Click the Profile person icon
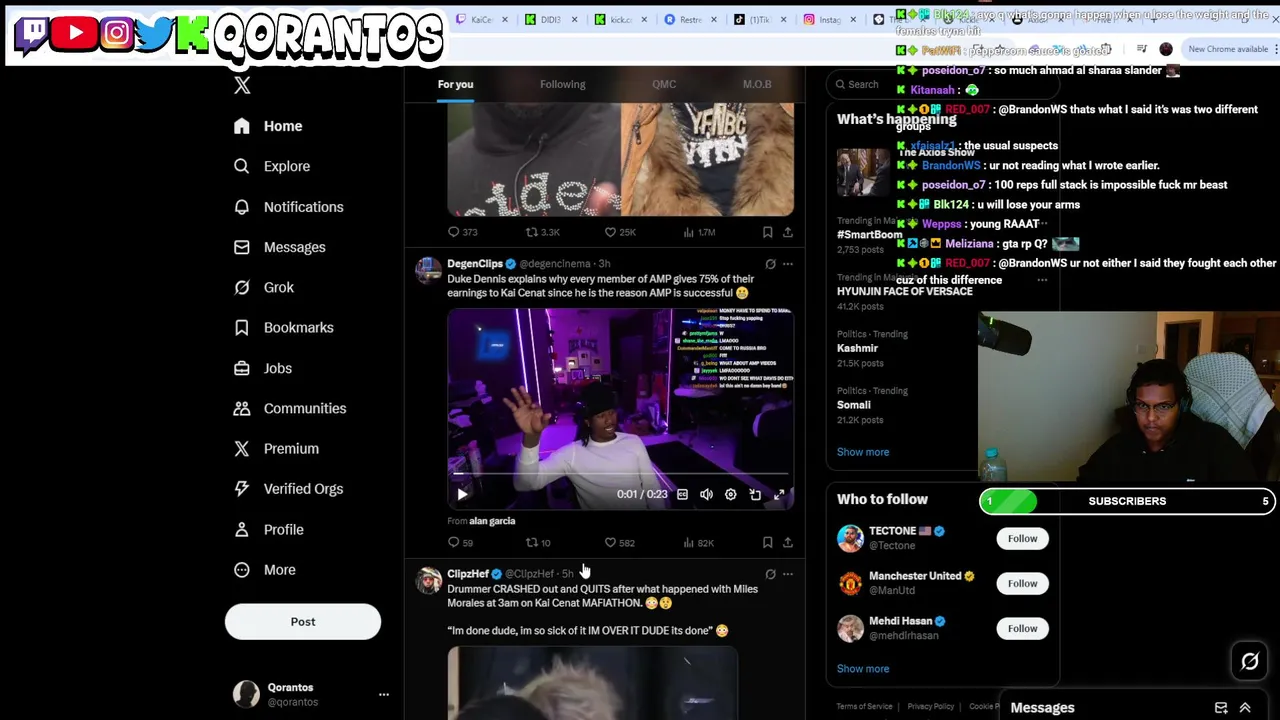This screenshot has height=720, width=1280. 242,529
